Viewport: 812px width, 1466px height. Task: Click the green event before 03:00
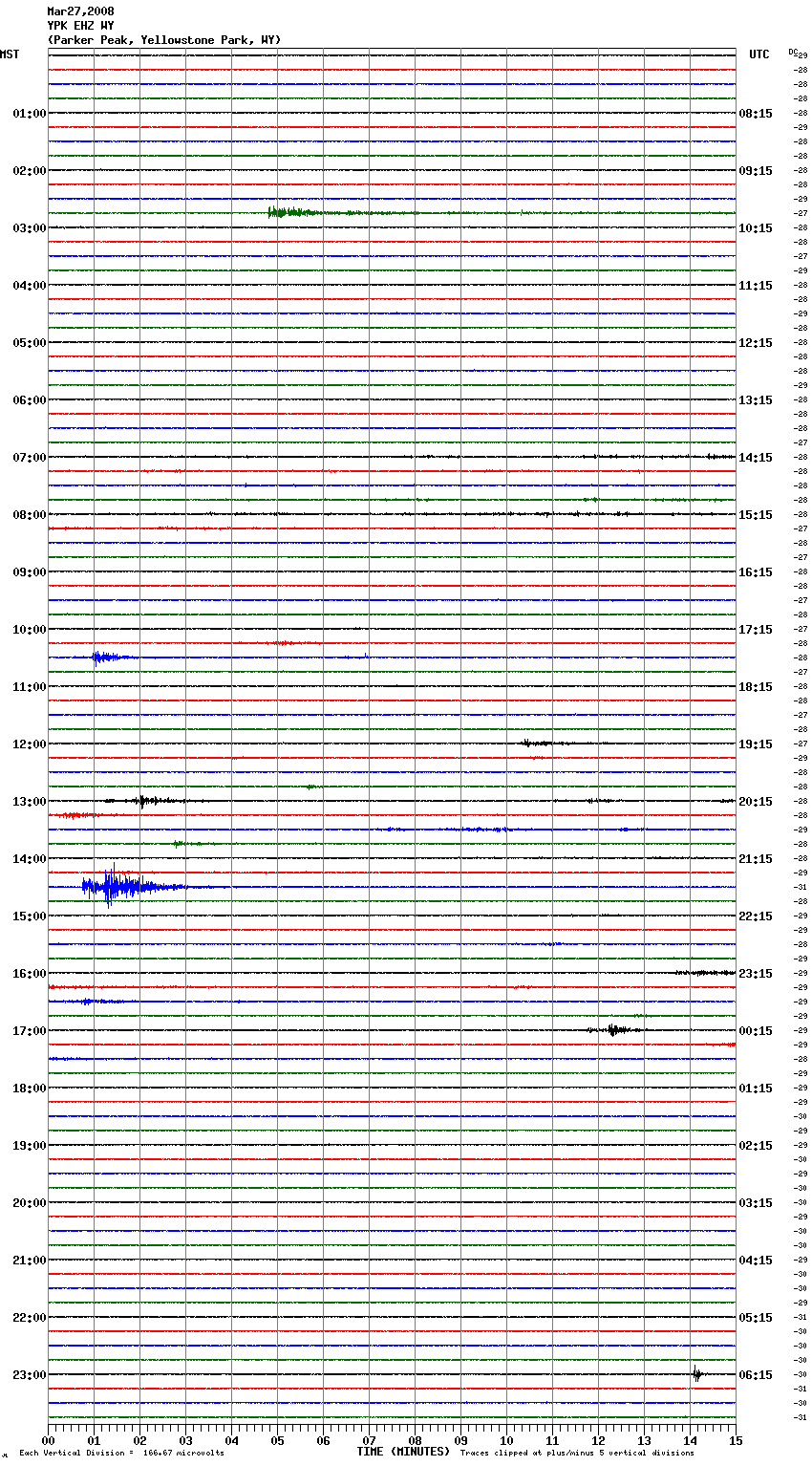coord(306,212)
